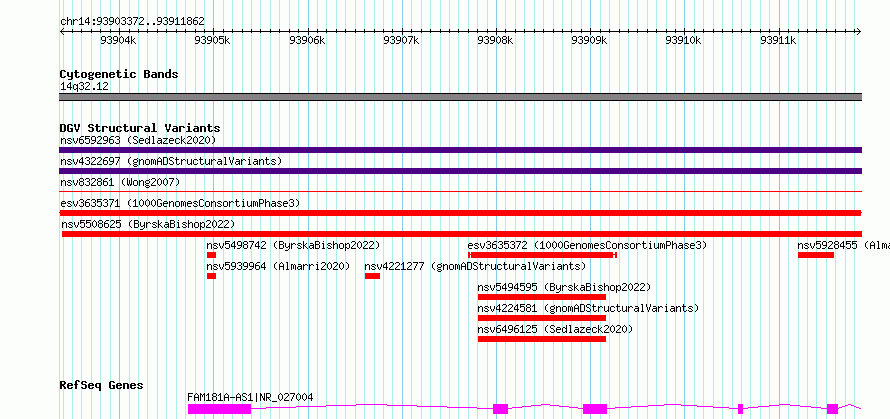Click the red bar under esv3635372
Screen dimensions: 890x419
tap(543, 255)
